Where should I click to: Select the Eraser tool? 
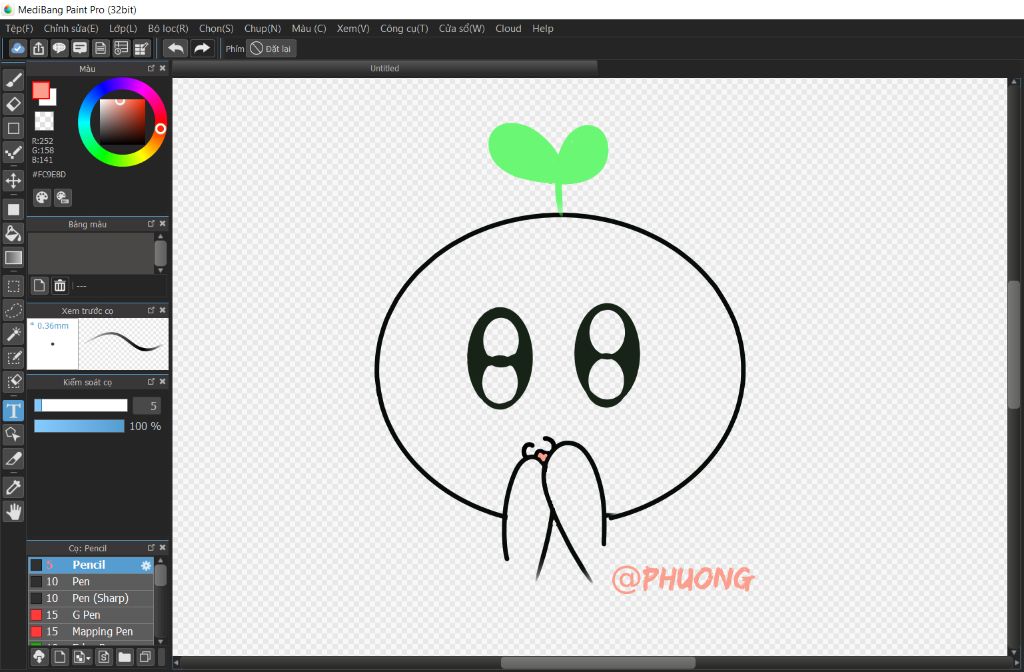[13, 104]
